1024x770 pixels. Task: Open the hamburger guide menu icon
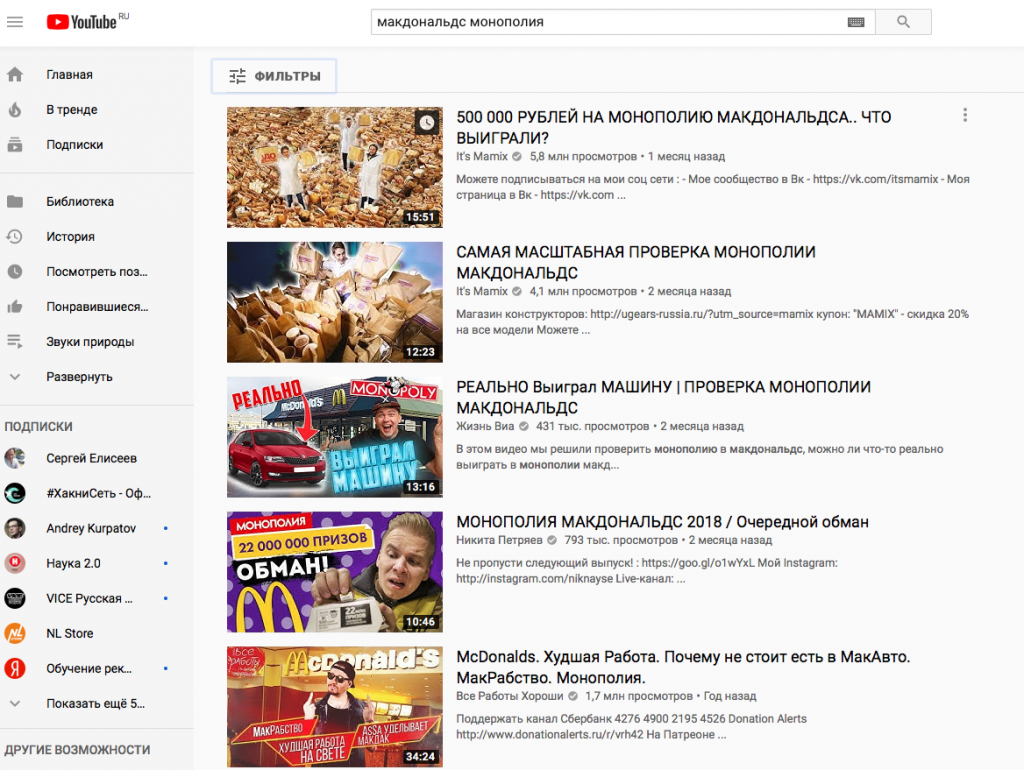point(15,22)
